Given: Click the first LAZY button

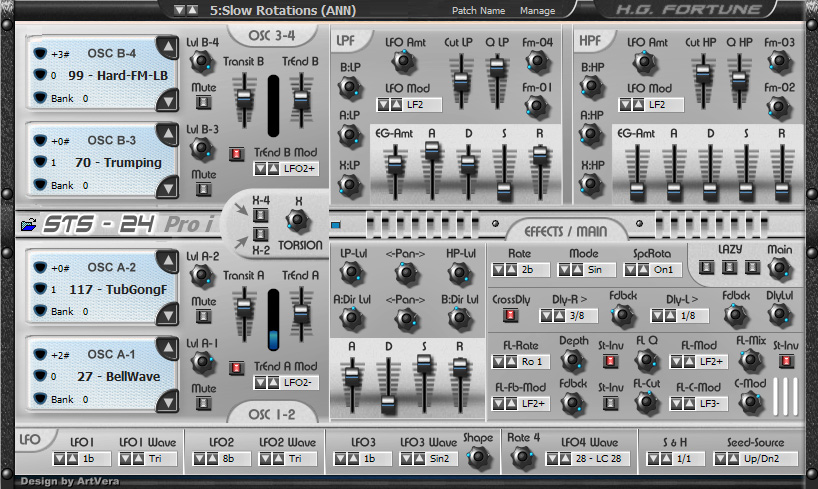Looking at the screenshot, I should 706,268.
